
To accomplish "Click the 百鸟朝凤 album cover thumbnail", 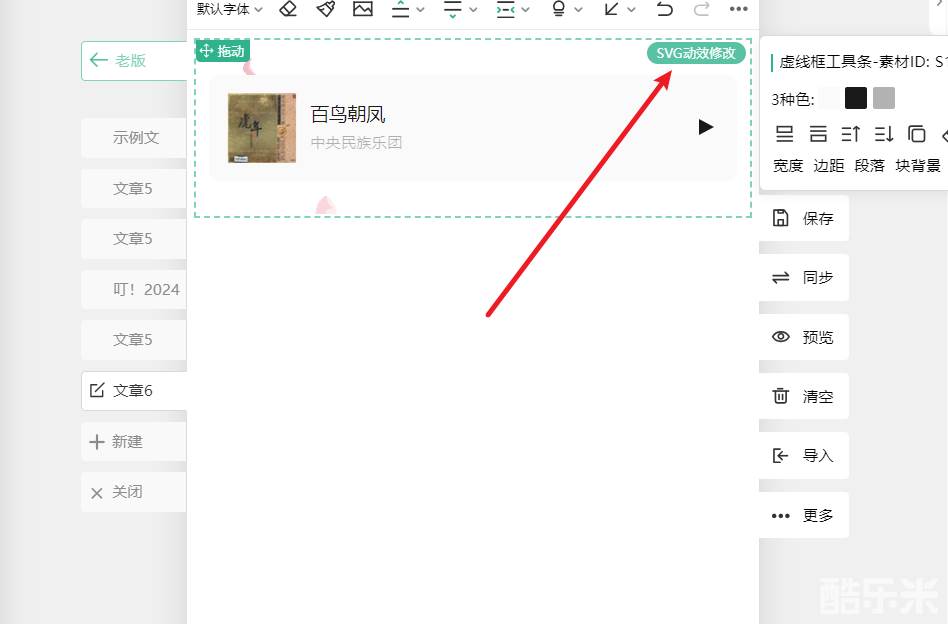I will (262, 128).
